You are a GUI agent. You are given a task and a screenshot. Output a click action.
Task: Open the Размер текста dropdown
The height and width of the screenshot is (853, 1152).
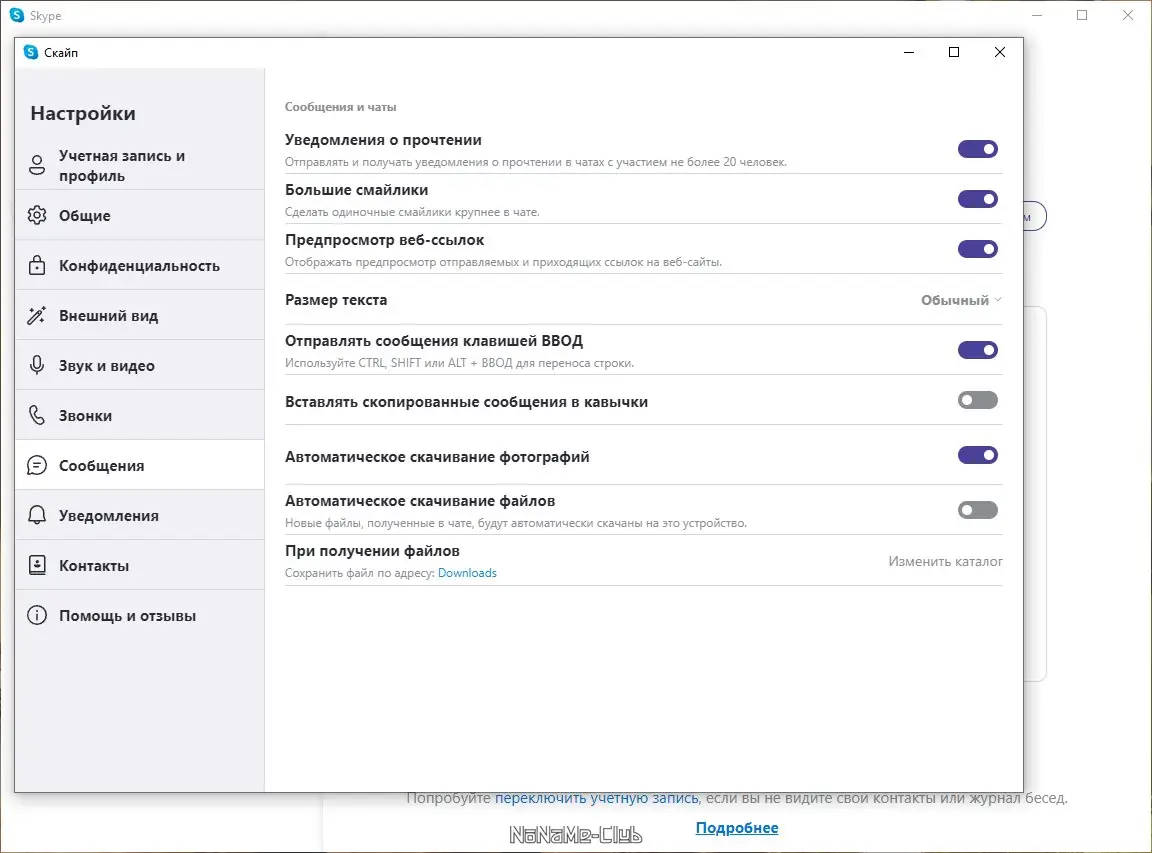coord(959,299)
